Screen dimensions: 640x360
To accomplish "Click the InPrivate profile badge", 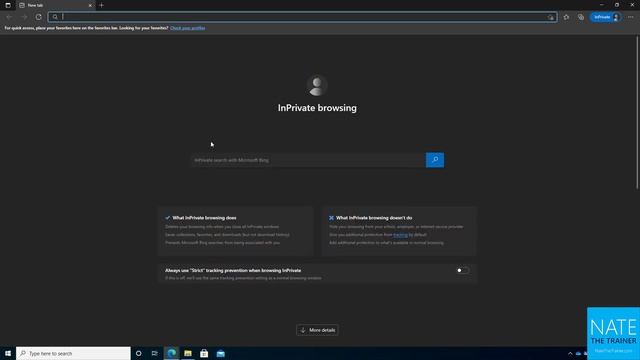I will click(606, 17).
